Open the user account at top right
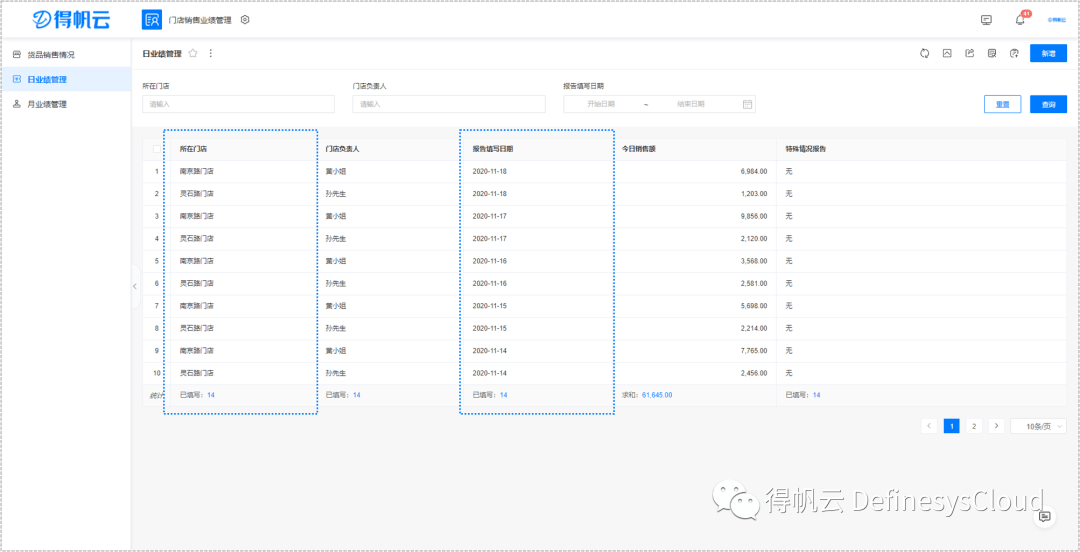Screen dimensions: 1080x552 point(1056,20)
